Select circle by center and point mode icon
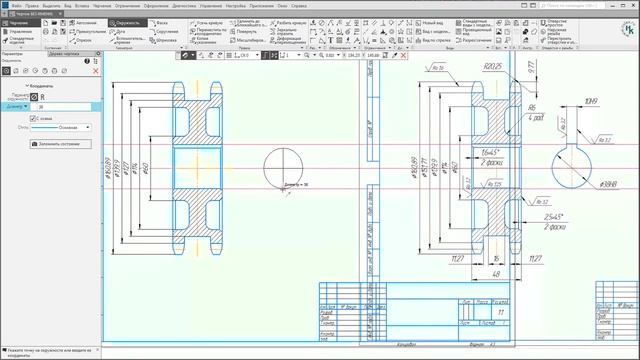The width and height of the screenshot is (640, 360). (6, 71)
